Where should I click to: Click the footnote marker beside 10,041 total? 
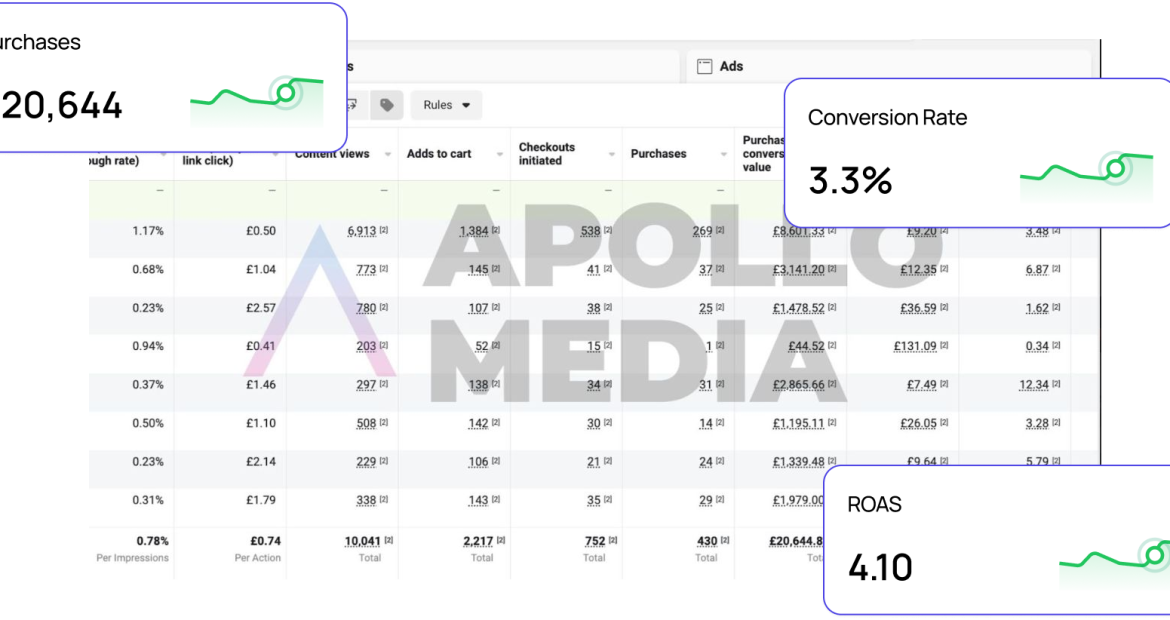click(389, 540)
